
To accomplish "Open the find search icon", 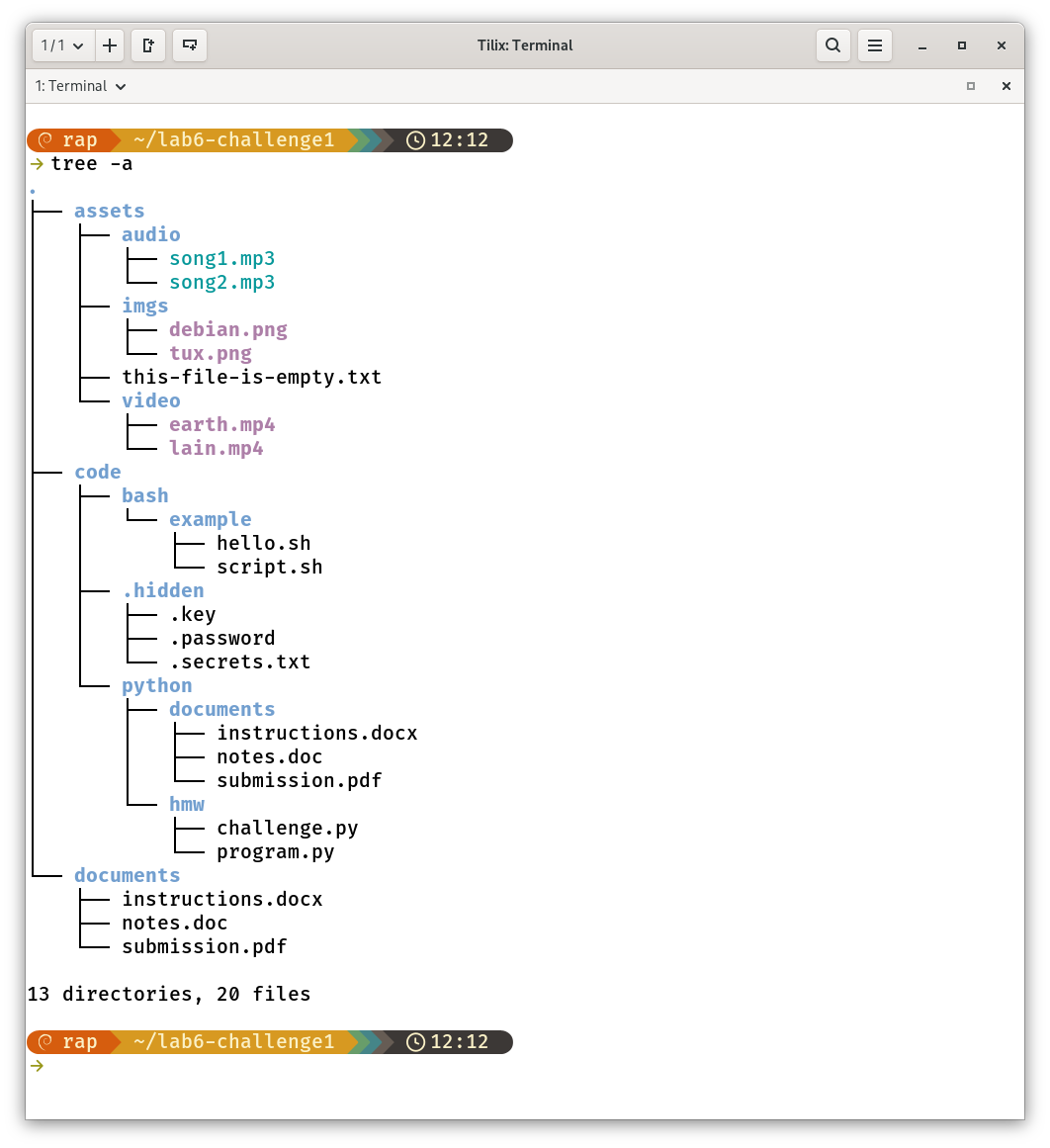I will (x=833, y=45).
